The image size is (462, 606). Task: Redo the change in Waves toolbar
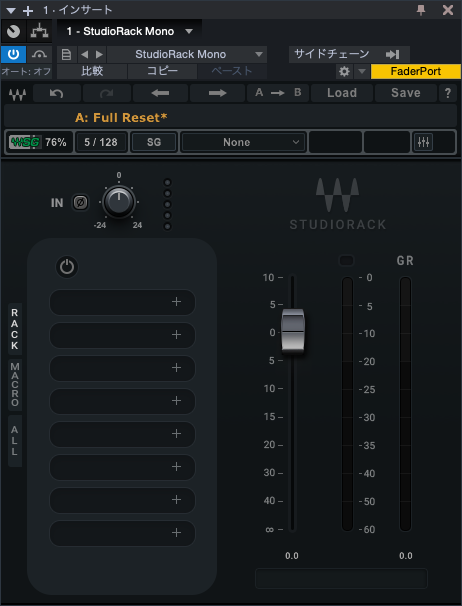107,93
